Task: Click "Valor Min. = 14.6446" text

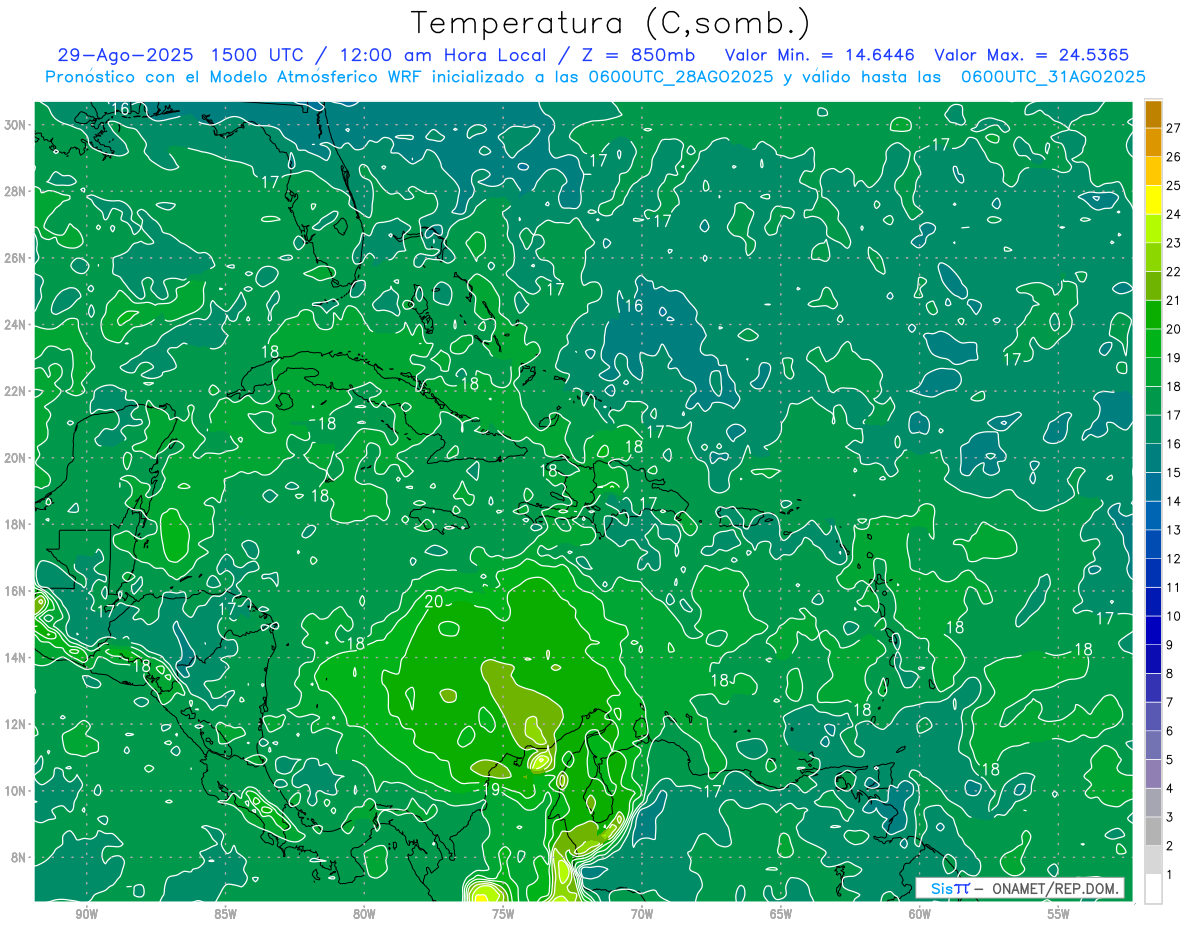Action: pyautogui.click(x=820, y=55)
